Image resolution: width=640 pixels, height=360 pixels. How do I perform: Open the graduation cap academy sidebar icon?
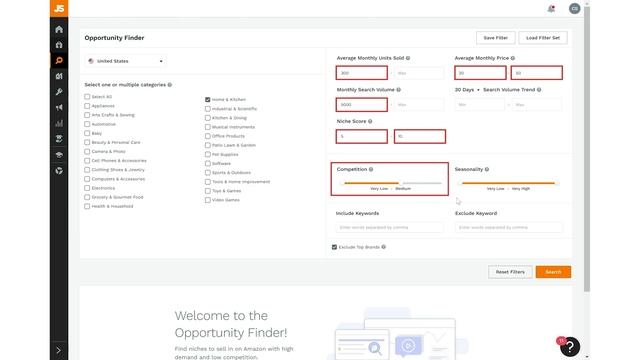tap(59, 155)
